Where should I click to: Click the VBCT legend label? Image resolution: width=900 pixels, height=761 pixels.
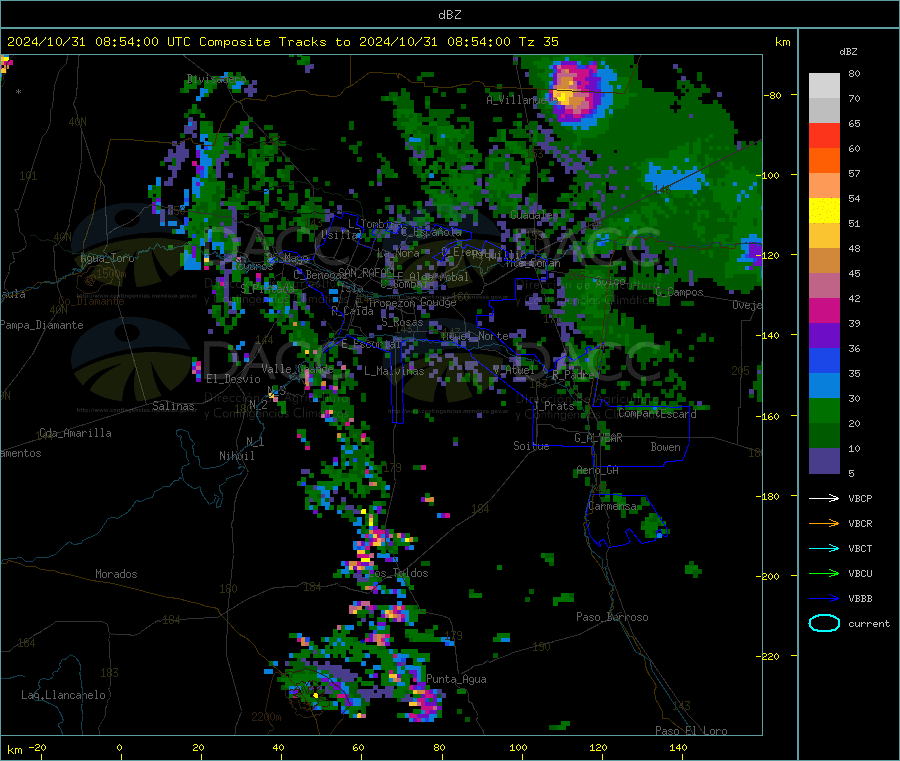click(x=860, y=549)
